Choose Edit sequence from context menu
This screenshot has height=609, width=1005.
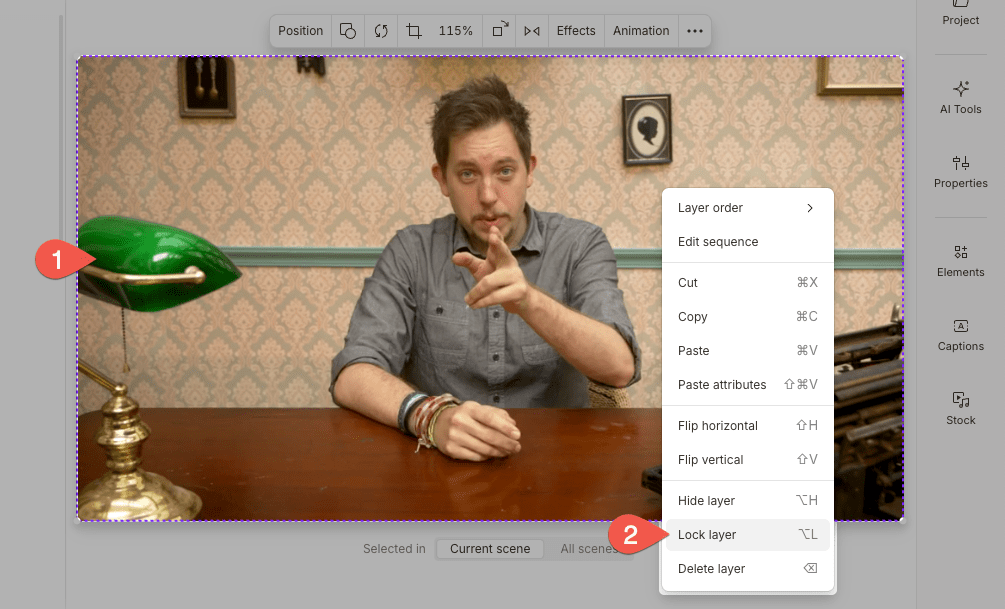pyautogui.click(x=747, y=242)
